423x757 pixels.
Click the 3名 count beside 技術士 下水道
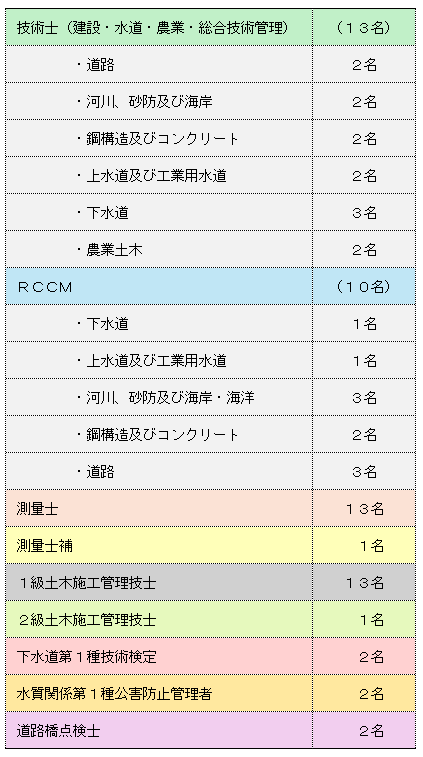point(364,213)
